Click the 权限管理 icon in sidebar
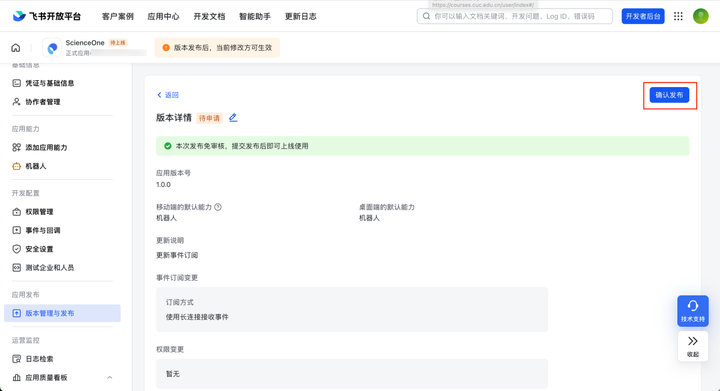The width and height of the screenshot is (720, 391). [17, 212]
